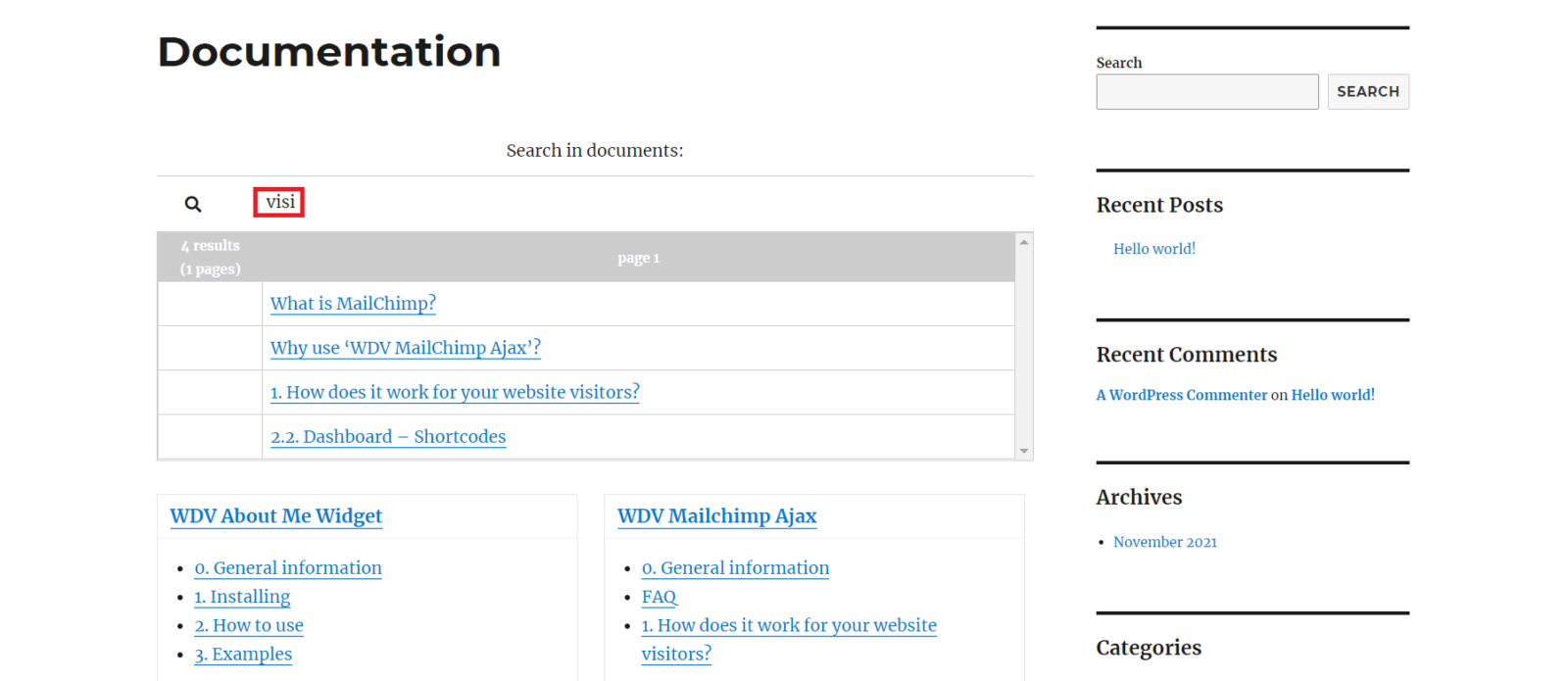Open FAQ link under WDV Mailchimp Ajax
This screenshot has height=681, width=1568.
(659, 597)
